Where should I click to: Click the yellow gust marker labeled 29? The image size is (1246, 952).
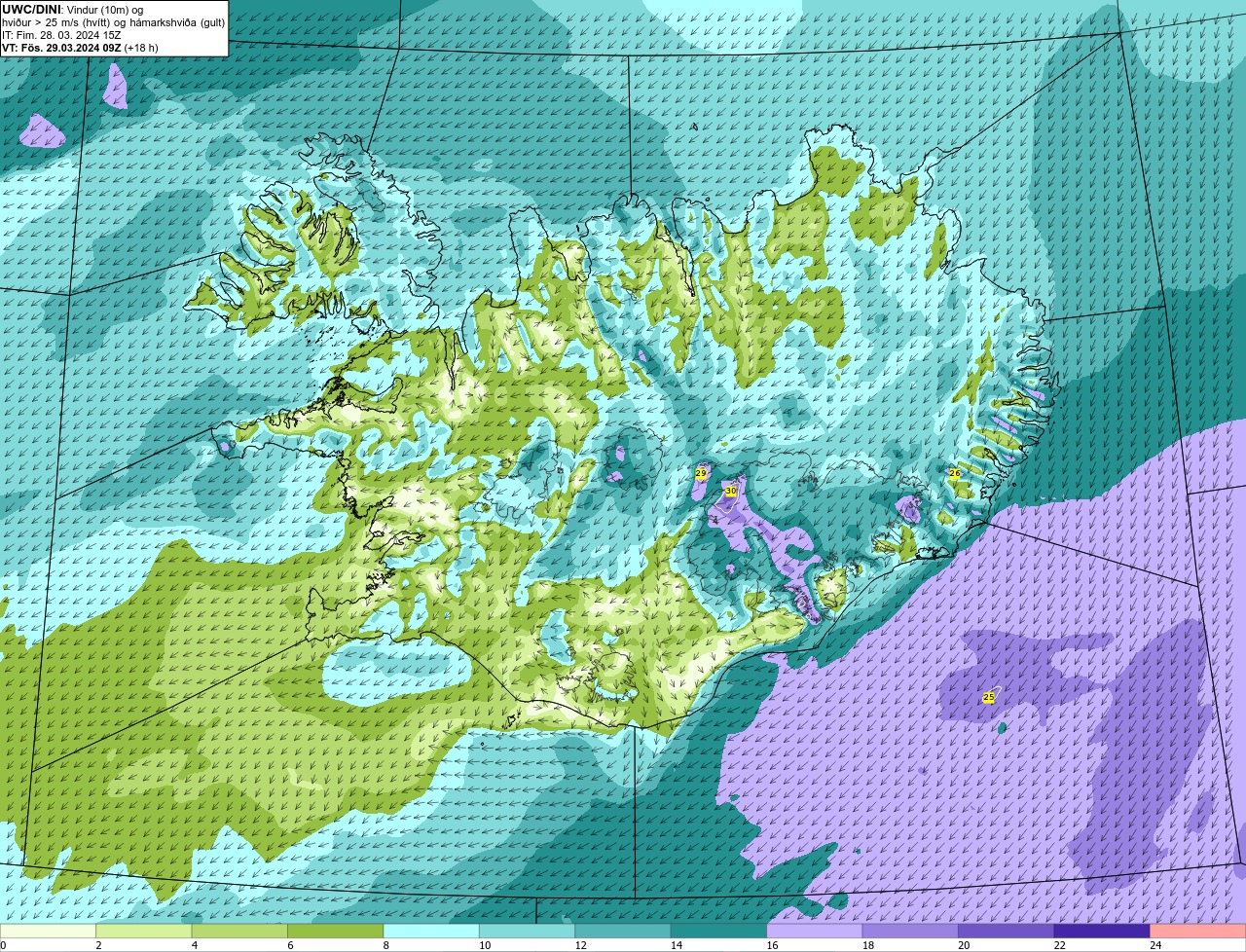click(701, 473)
